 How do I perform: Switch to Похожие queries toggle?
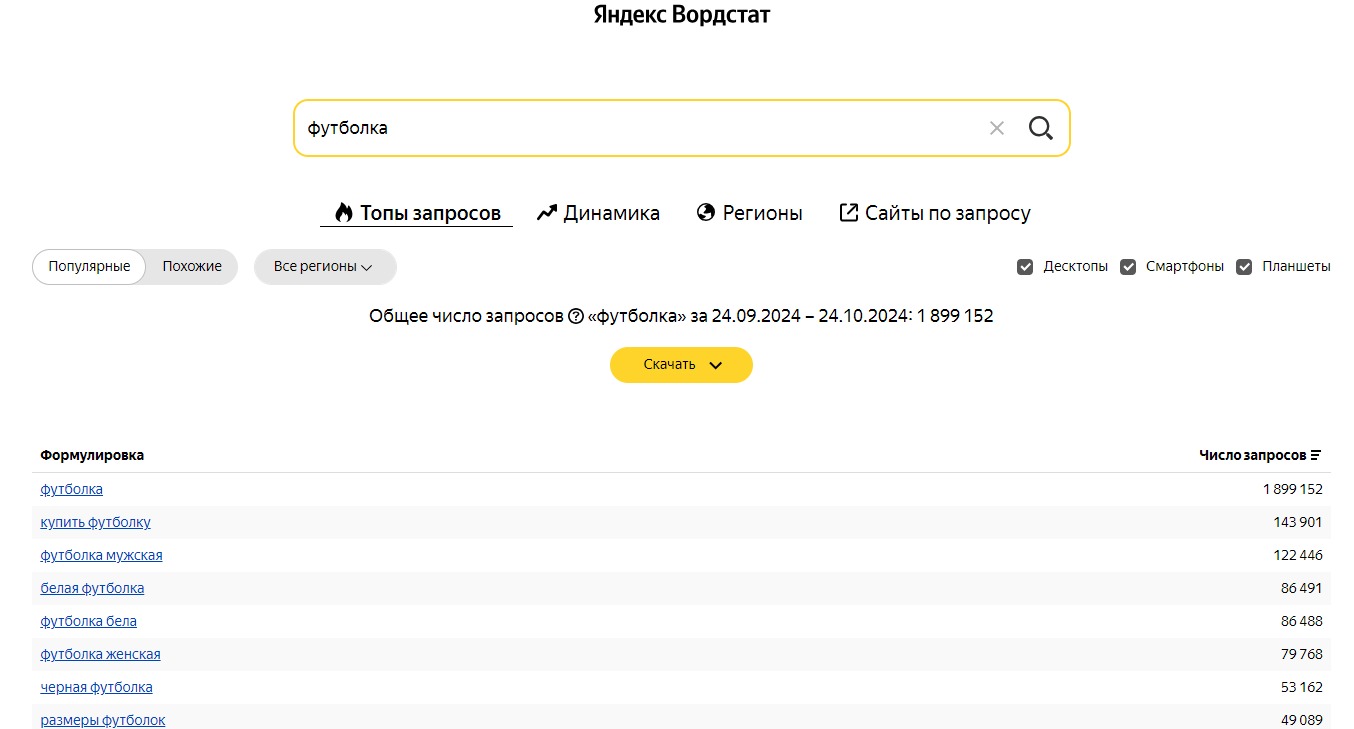click(x=192, y=267)
